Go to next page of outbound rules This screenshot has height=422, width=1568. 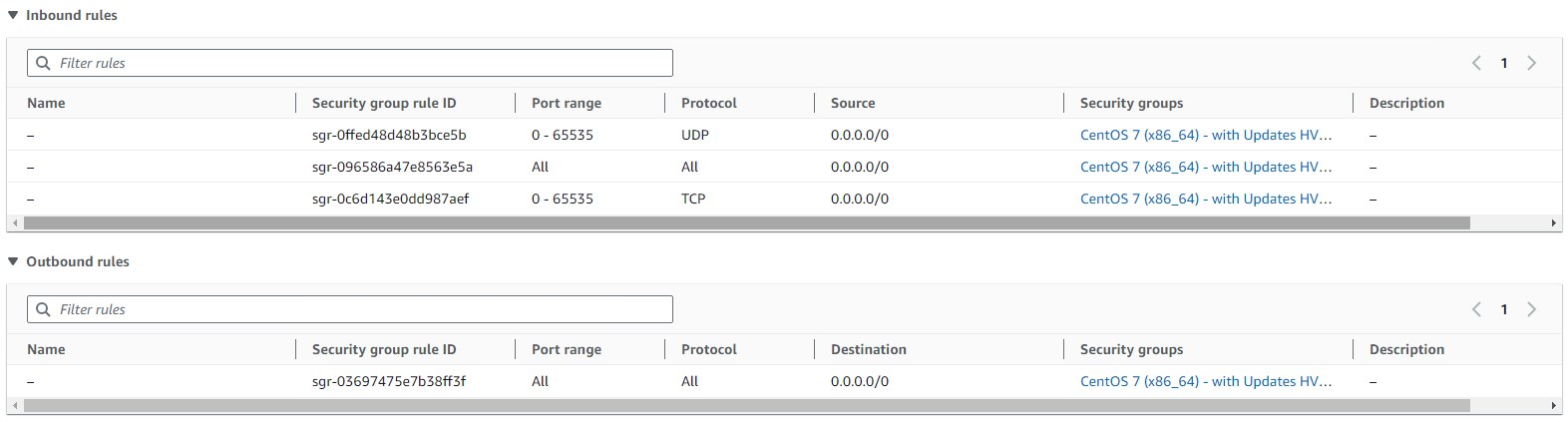1532,309
